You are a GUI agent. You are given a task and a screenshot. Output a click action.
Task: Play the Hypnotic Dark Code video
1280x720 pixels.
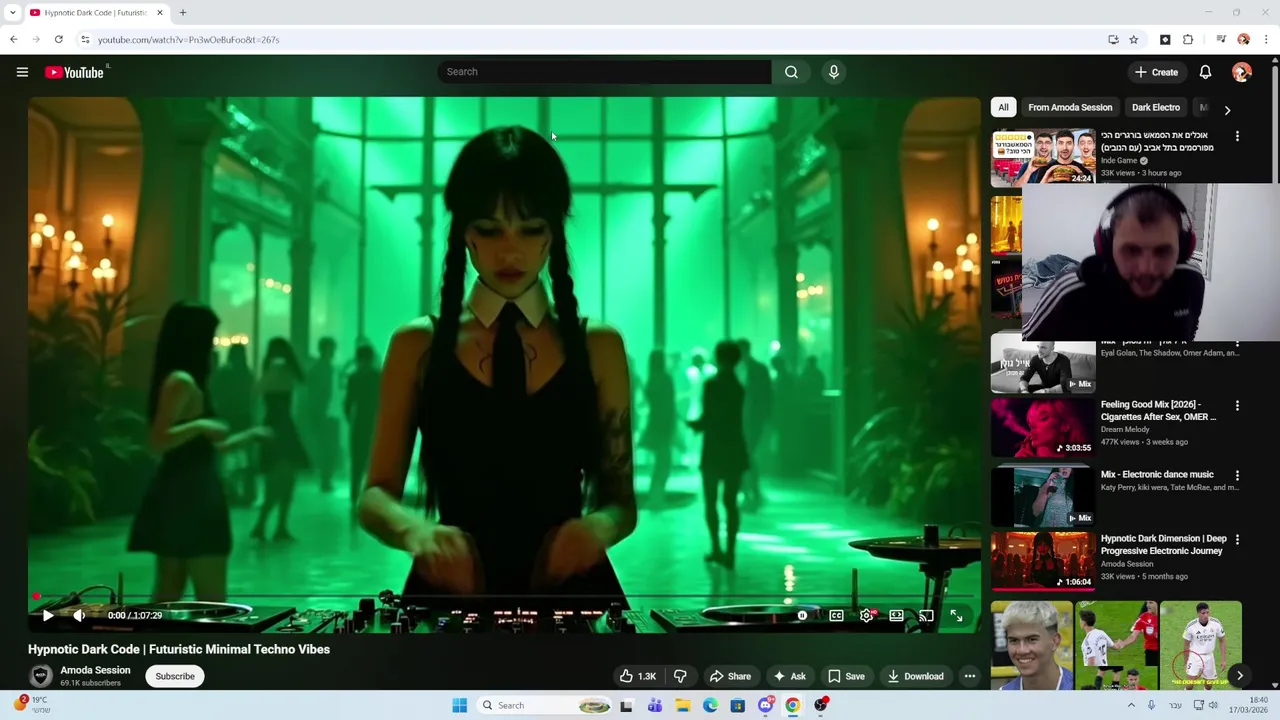pos(47,616)
